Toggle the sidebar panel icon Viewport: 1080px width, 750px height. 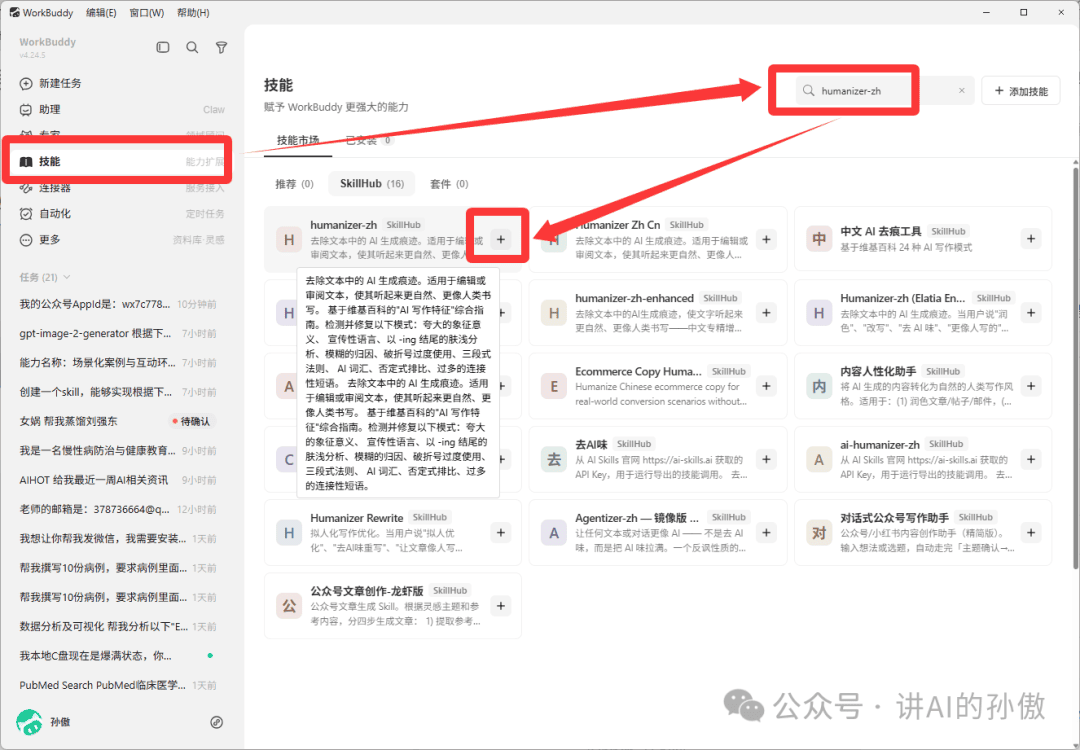[163, 48]
